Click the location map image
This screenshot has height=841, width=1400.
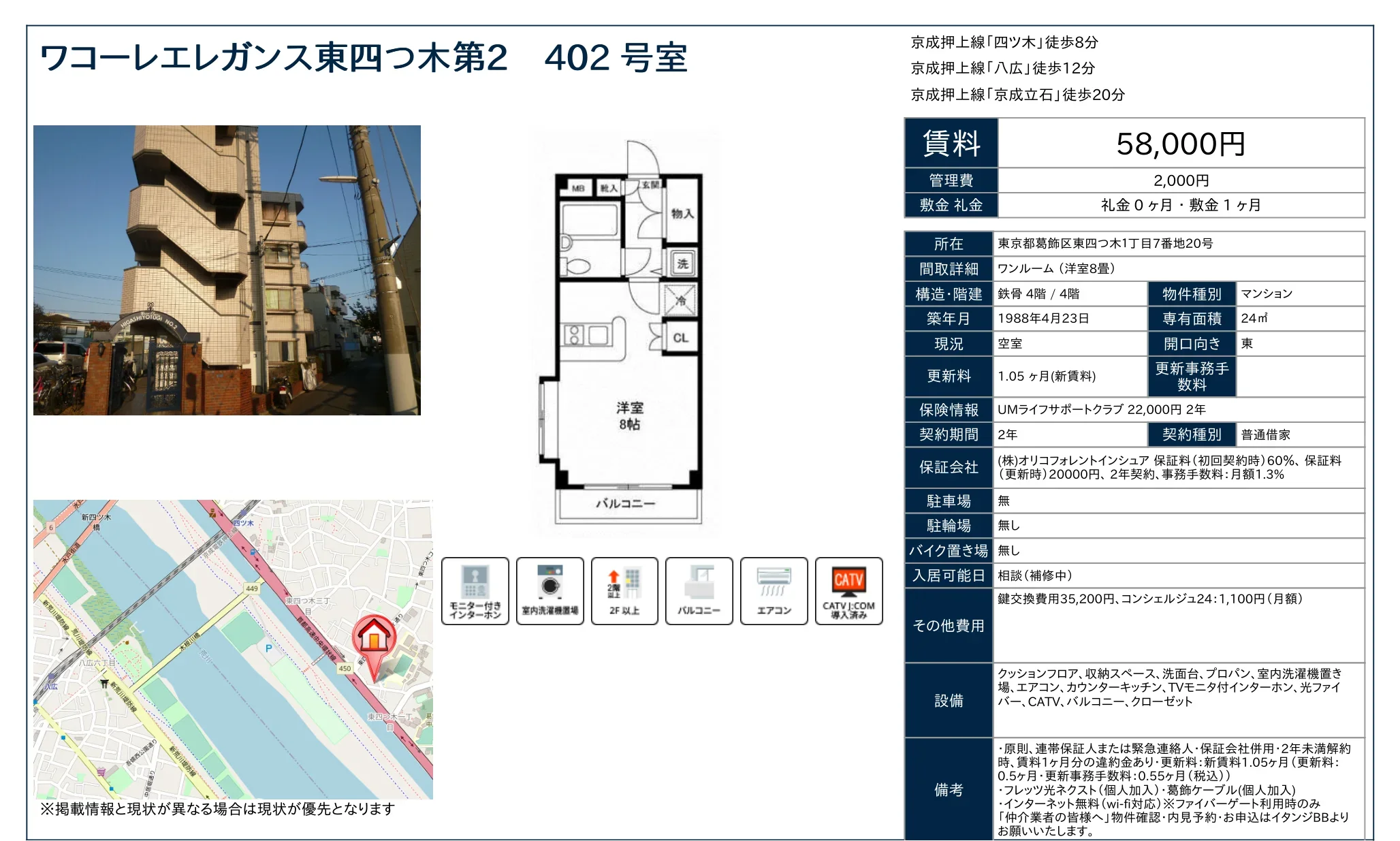tap(233, 649)
